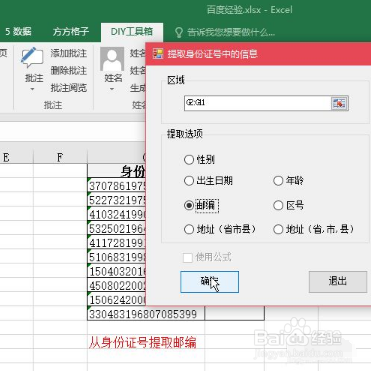Click the 区域 range input field
The width and height of the screenshot is (371, 371).
click(x=257, y=103)
